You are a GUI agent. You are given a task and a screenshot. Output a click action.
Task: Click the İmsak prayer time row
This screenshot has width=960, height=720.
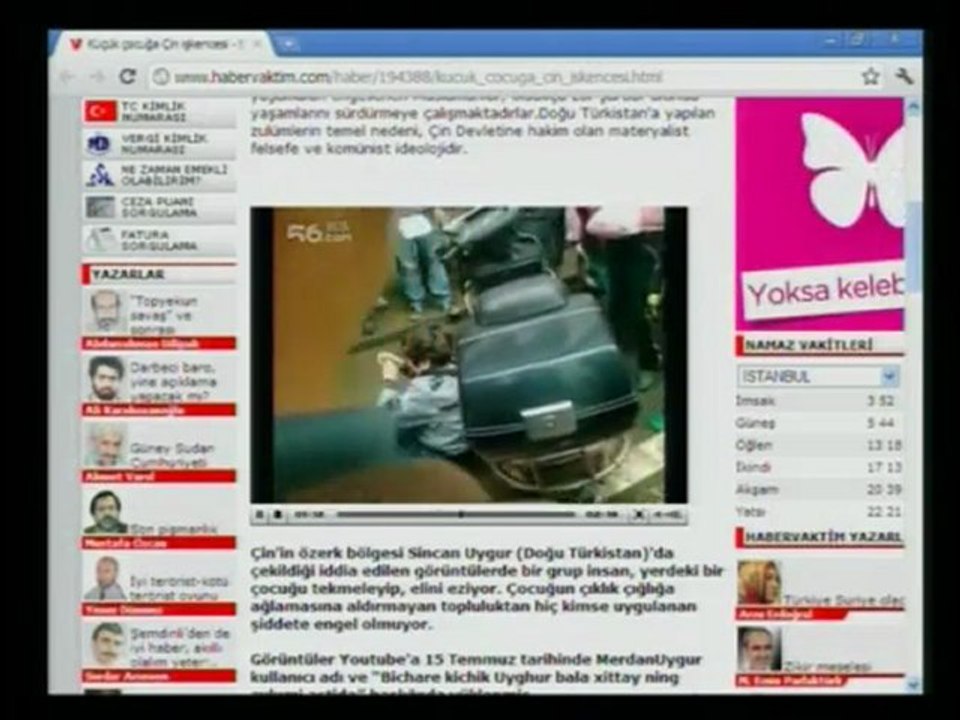(x=818, y=401)
